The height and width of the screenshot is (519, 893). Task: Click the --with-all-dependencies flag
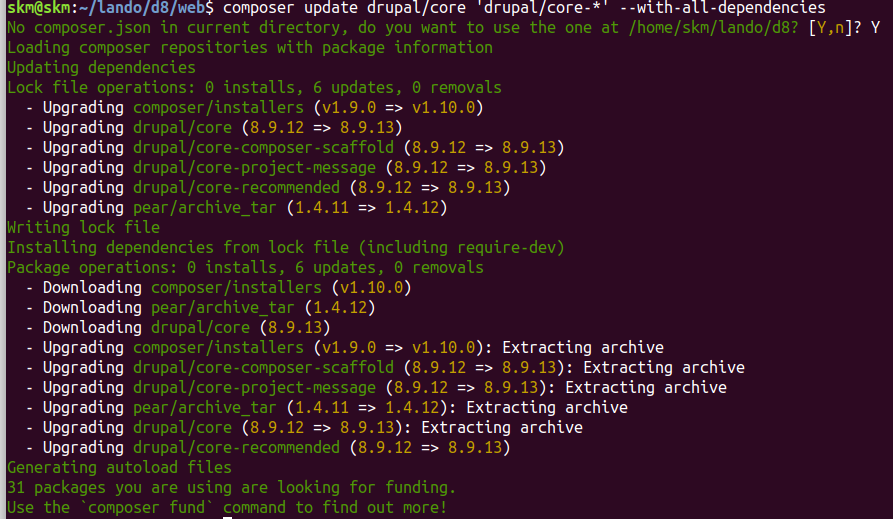click(722, 8)
